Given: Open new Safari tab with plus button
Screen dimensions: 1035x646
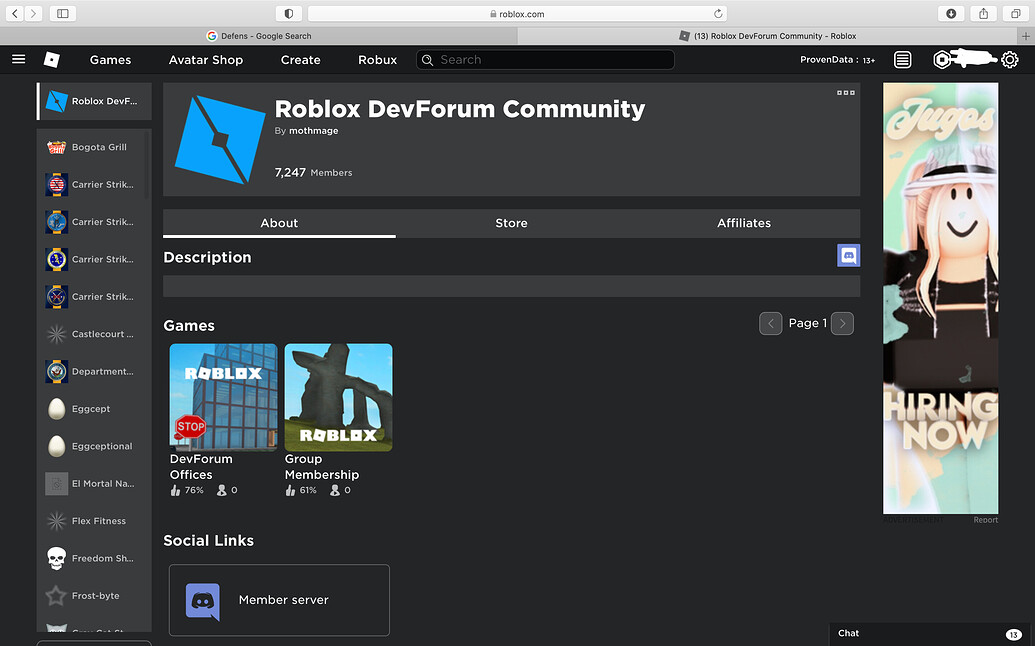Looking at the screenshot, I should pyautogui.click(x=1026, y=36).
